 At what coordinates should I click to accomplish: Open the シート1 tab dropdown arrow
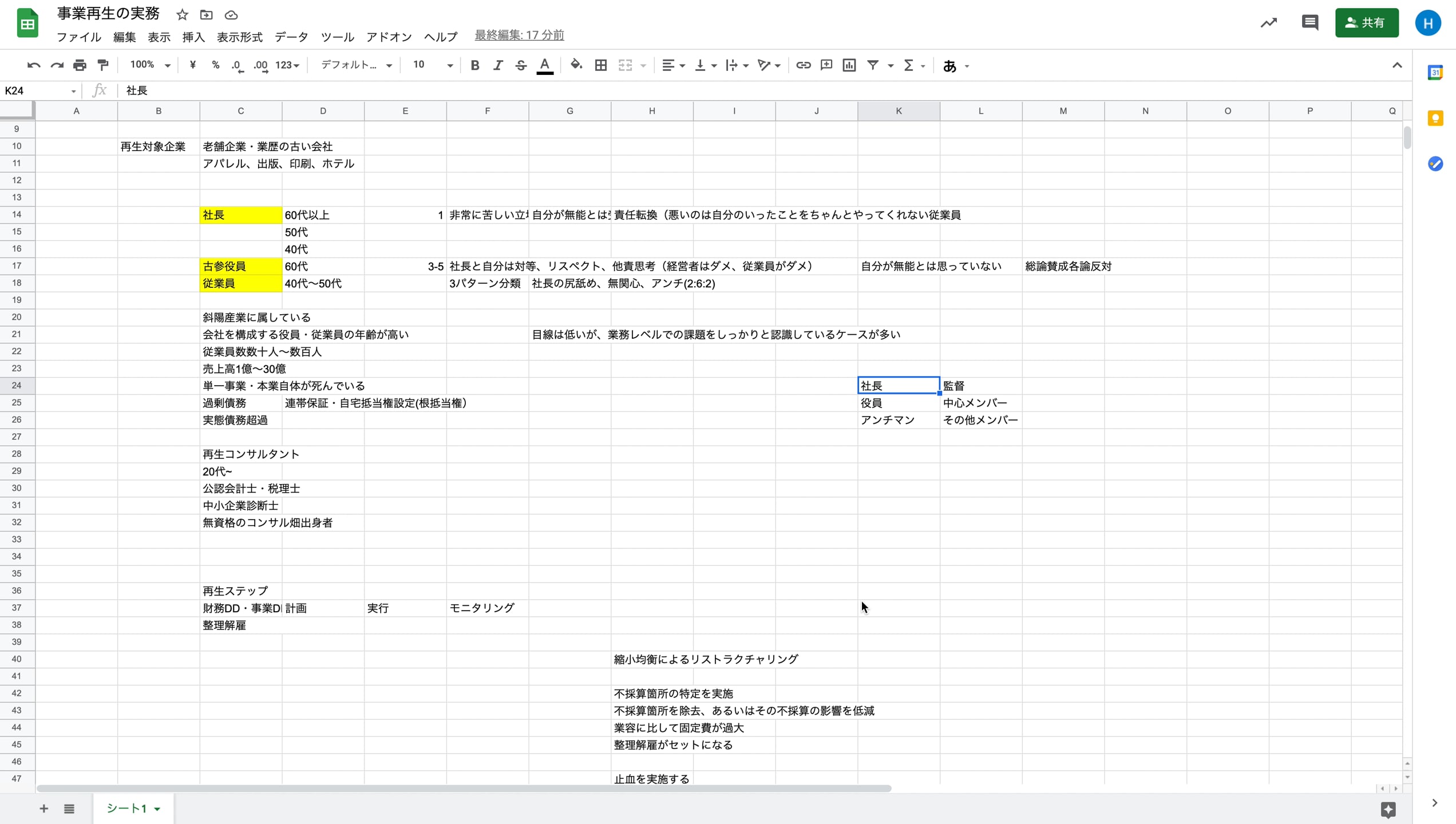157,809
